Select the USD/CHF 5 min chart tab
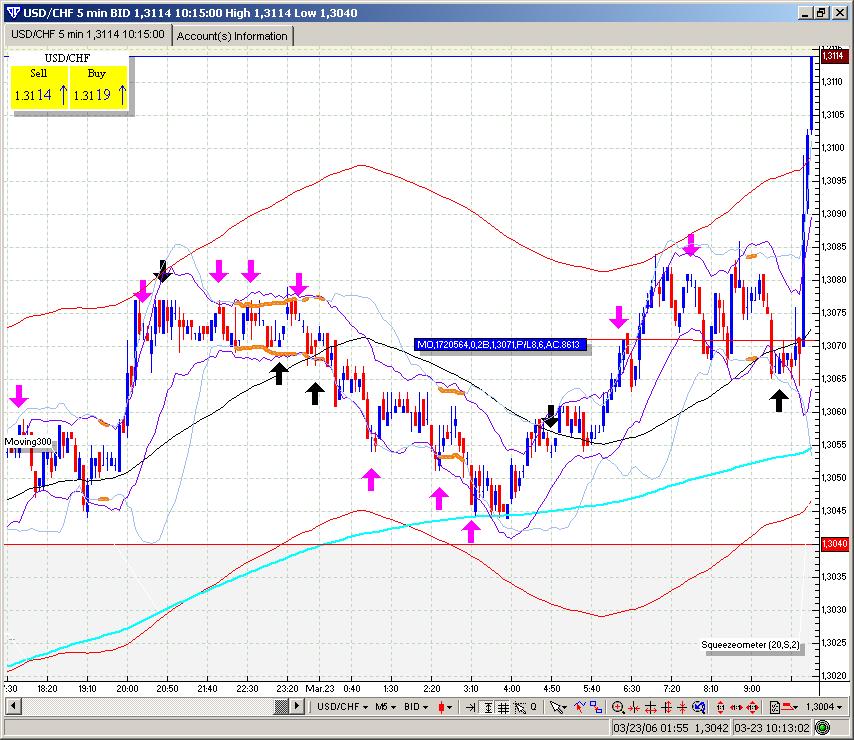The image size is (854, 740). [88, 34]
